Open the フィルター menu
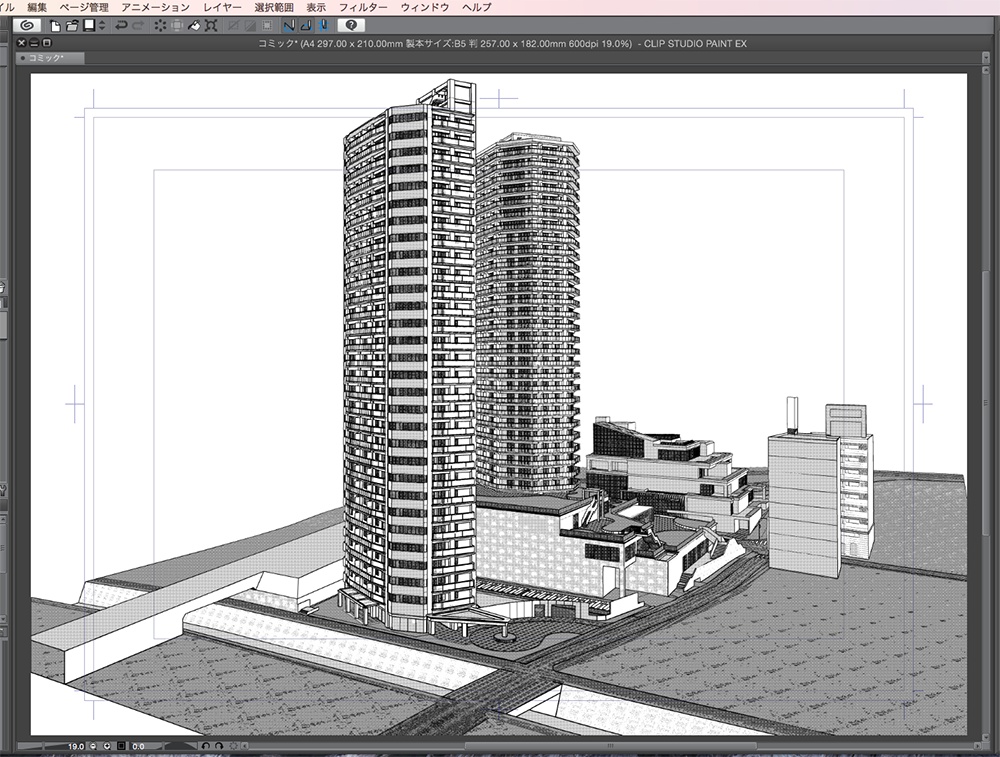The image size is (1000, 757). 363,7
